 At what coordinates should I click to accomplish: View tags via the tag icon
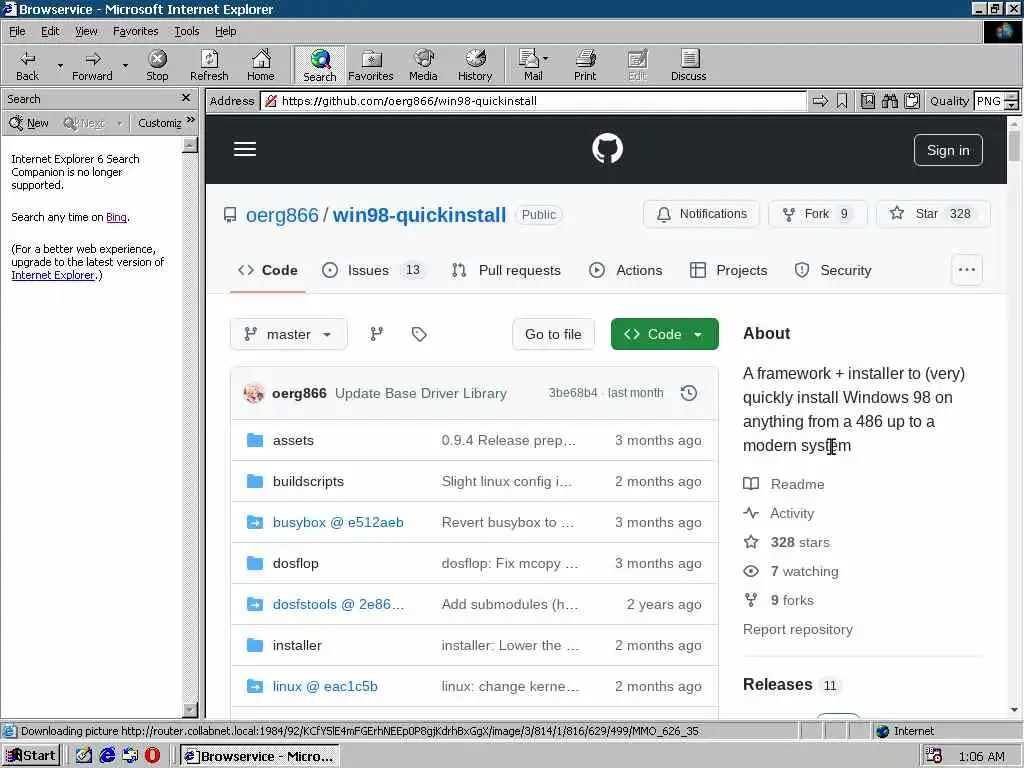(x=419, y=334)
